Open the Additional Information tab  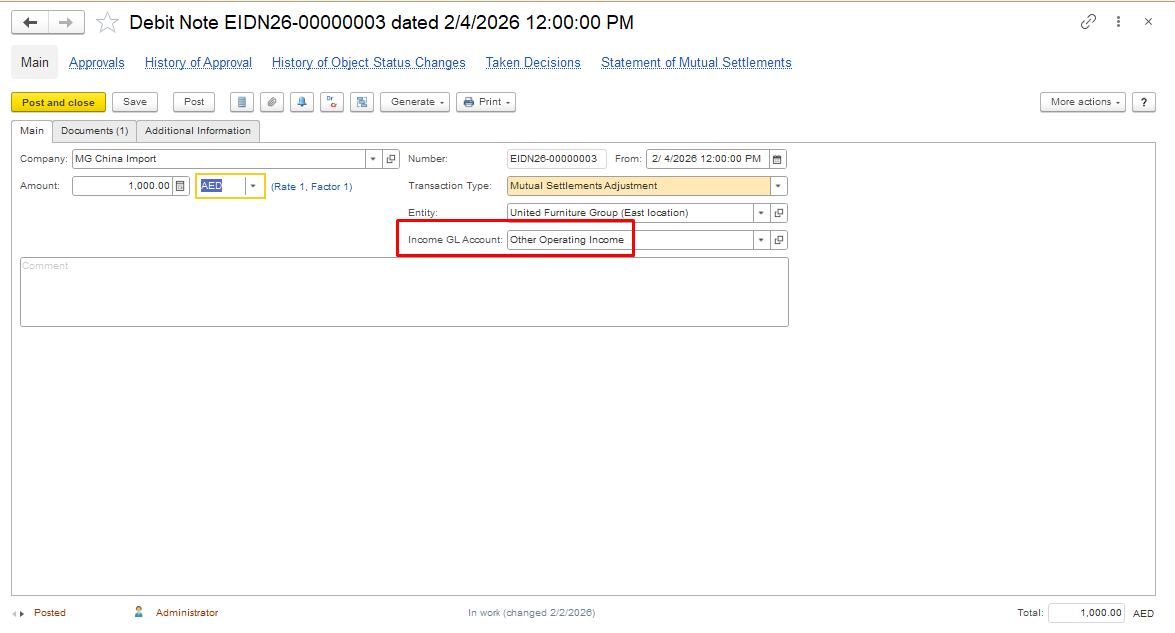coord(198,131)
